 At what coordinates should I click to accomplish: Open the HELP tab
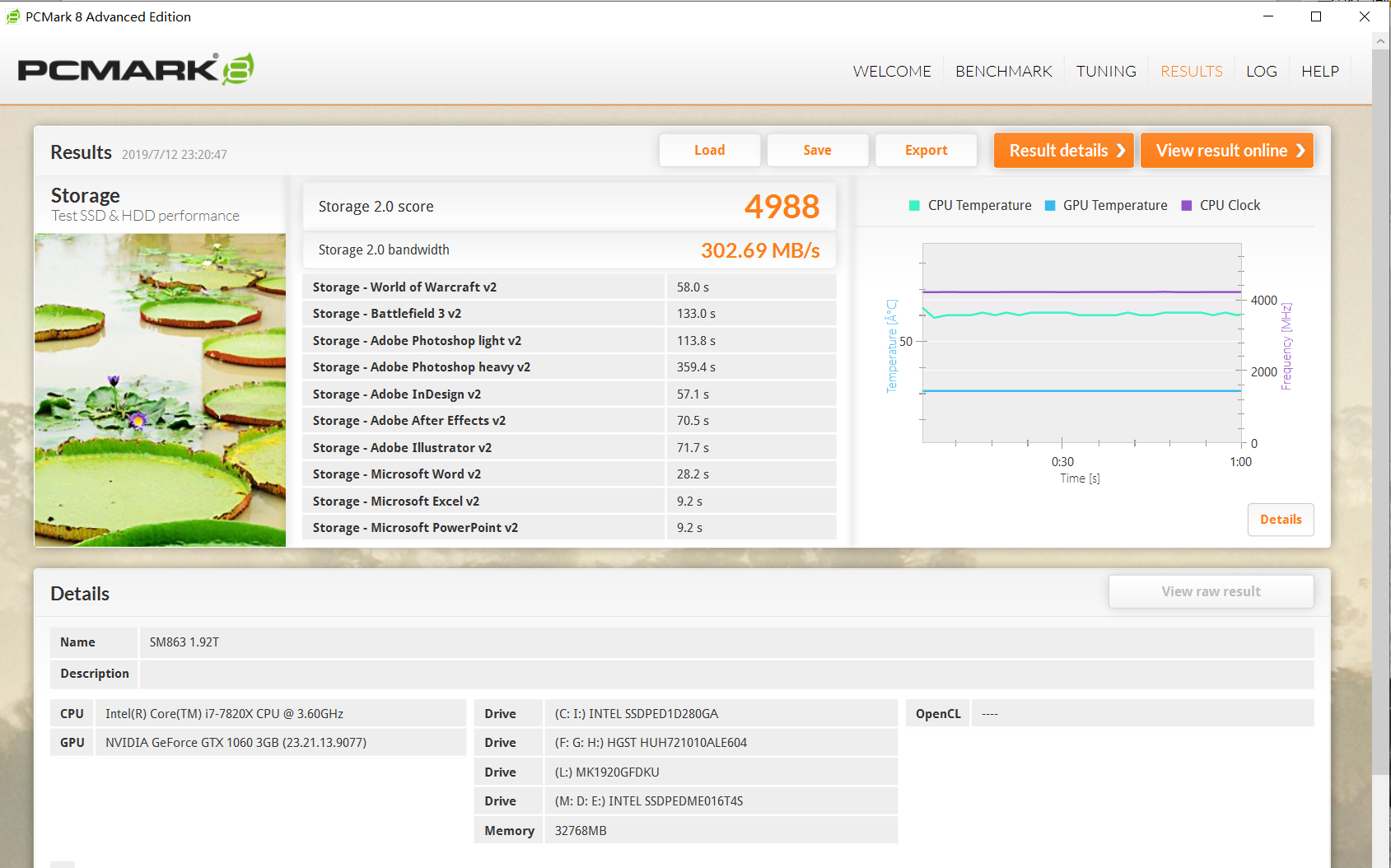click(x=1320, y=72)
